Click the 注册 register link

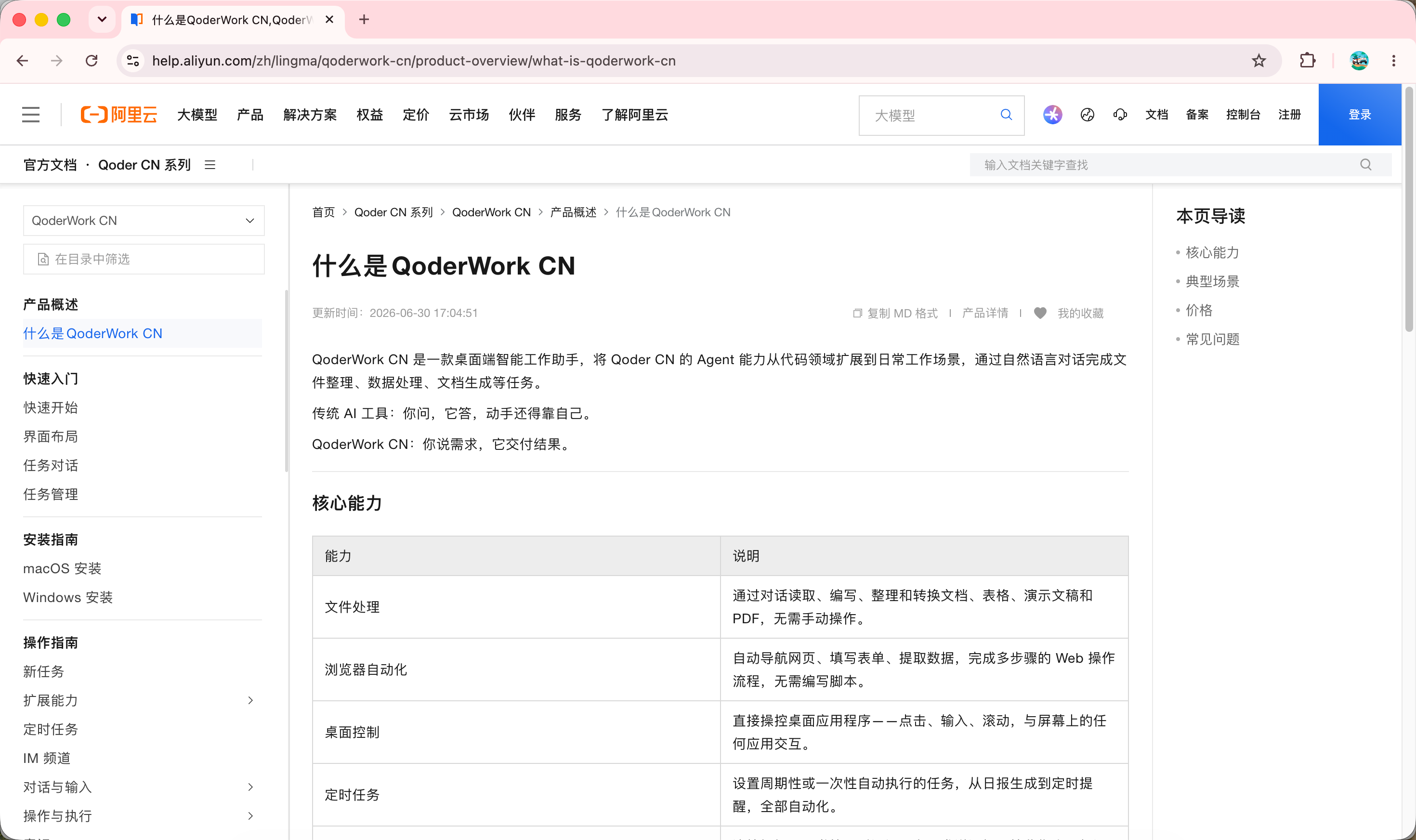point(1290,115)
